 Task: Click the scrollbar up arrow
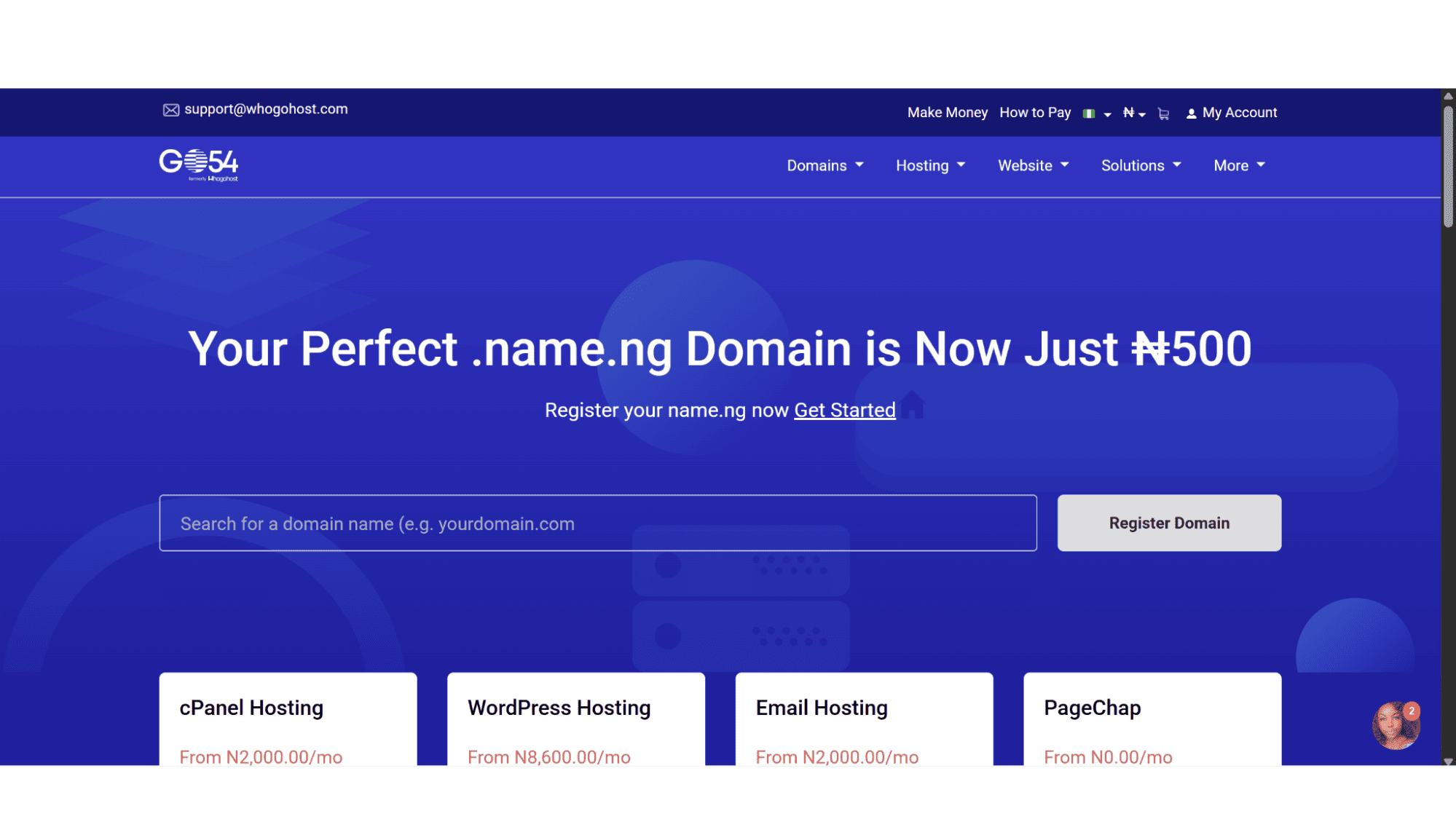(x=1448, y=95)
